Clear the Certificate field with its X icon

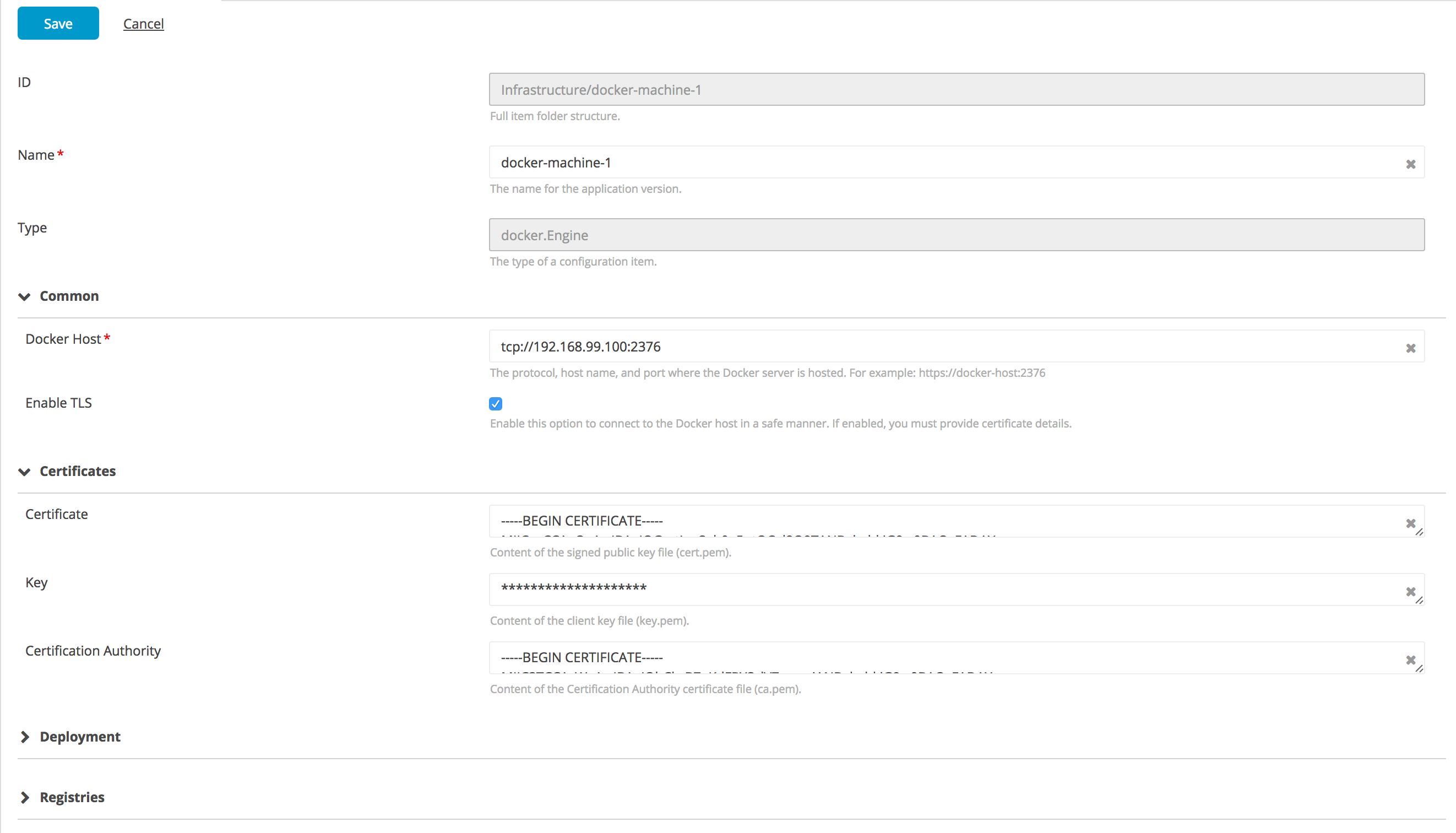pos(1410,523)
